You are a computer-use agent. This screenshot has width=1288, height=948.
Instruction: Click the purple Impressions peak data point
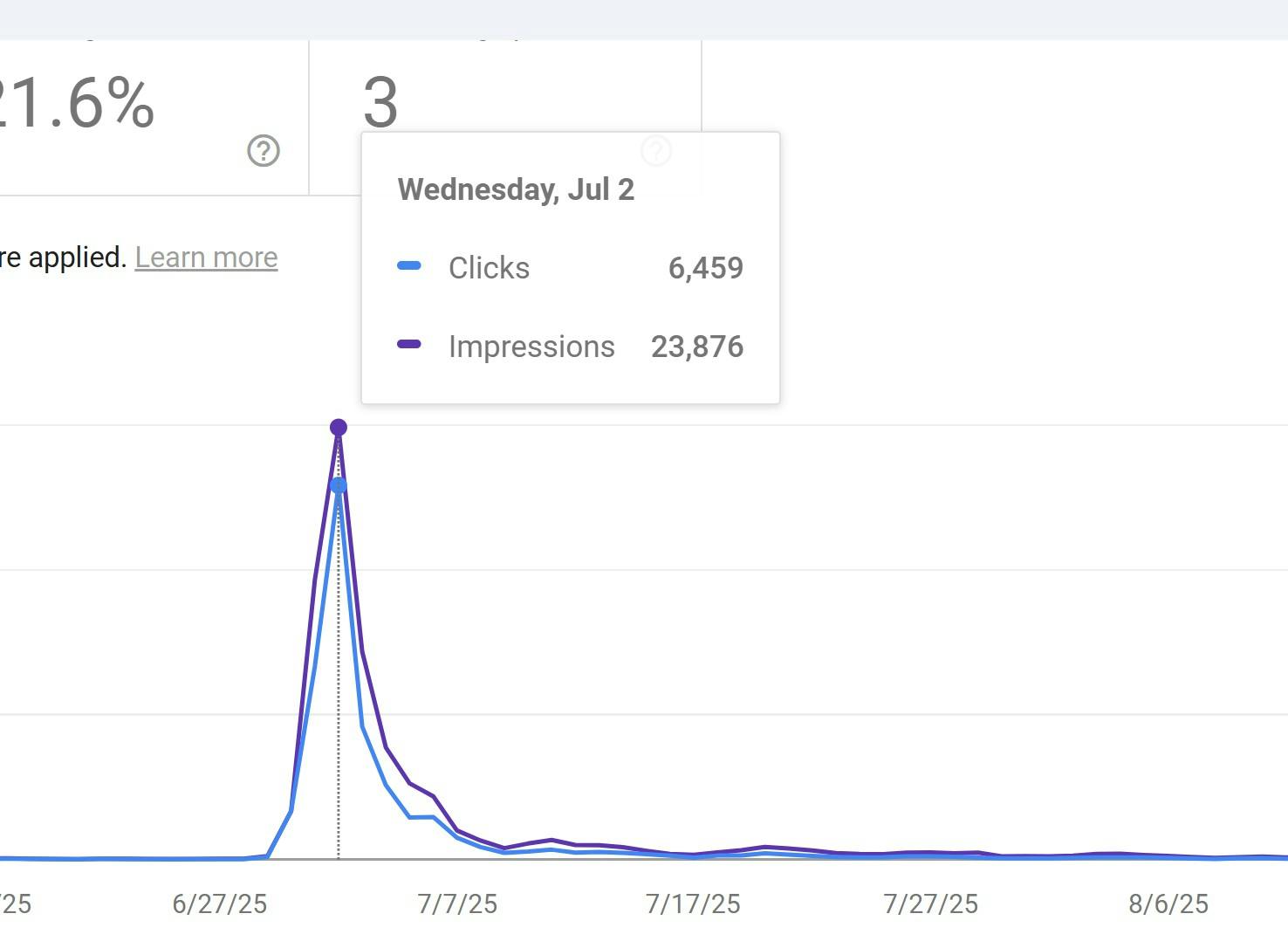pyautogui.click(x=339, y=427)
